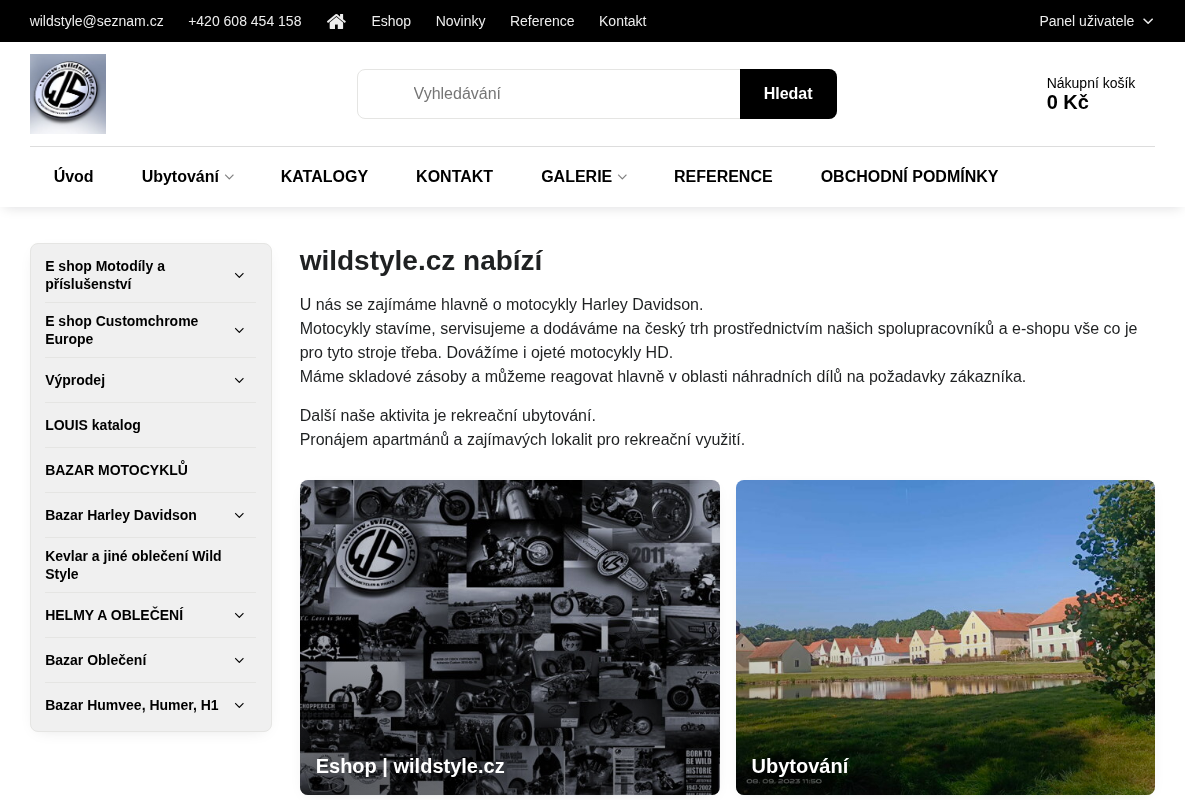The width and height of the screenshot is (1200, 800).
Task: Open Výprodej category link text
Action: [x=75, y=380]
